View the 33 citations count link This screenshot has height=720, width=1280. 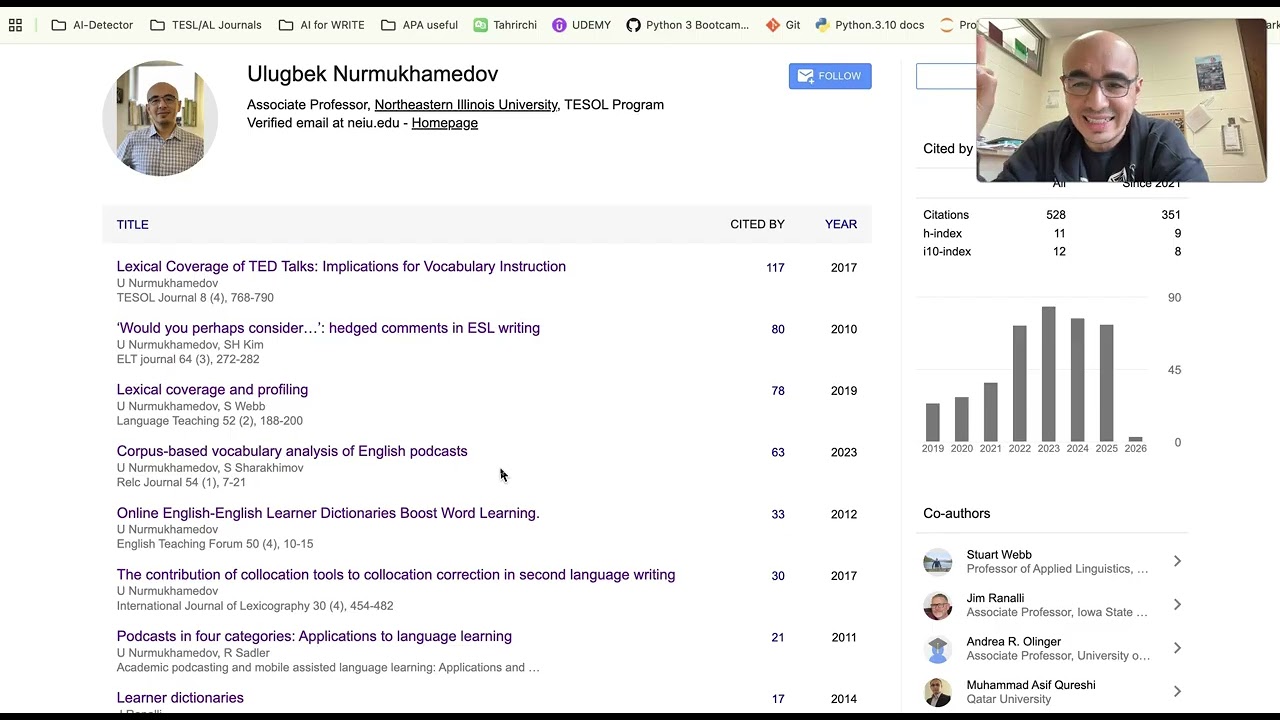778,514
